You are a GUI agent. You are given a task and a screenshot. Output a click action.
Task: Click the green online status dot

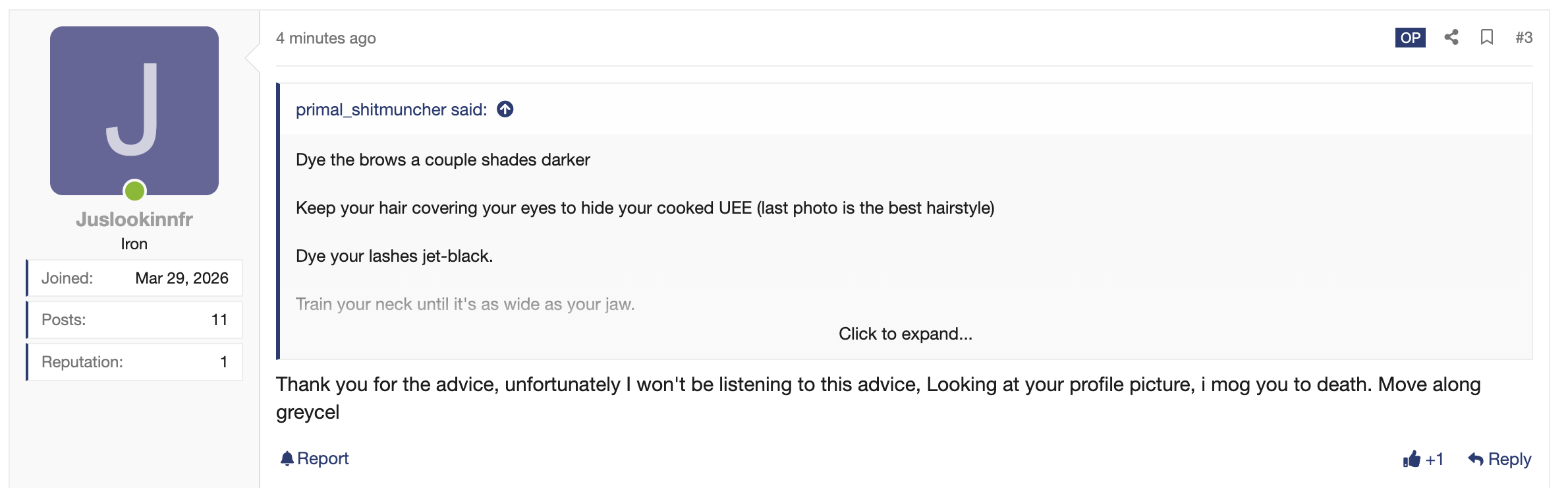134,191
